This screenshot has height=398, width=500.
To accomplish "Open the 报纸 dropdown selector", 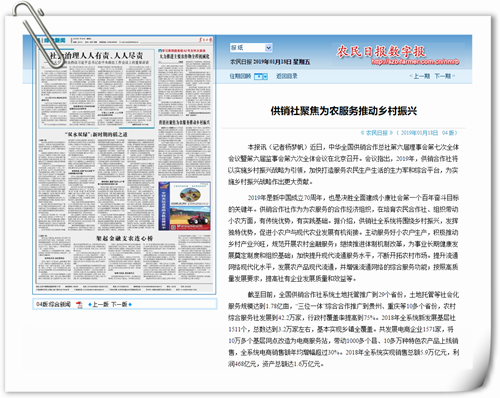I will coord(251,48).
